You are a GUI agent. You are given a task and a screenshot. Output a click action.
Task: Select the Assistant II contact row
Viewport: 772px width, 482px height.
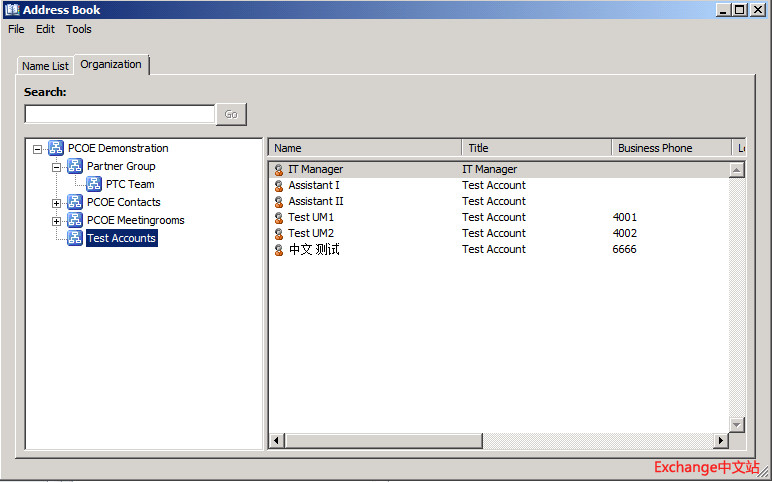coord(316,201)
